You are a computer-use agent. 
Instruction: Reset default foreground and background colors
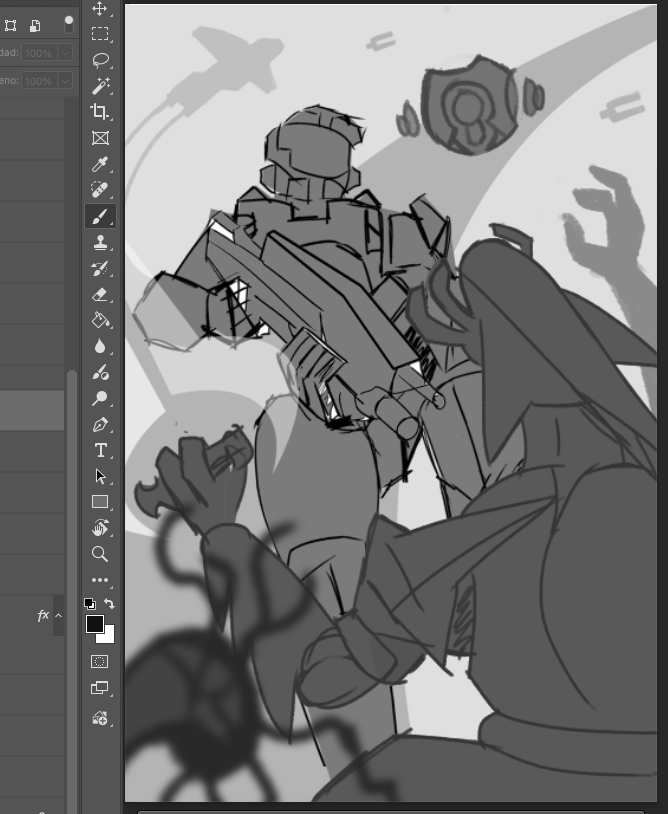click(89, 603)
